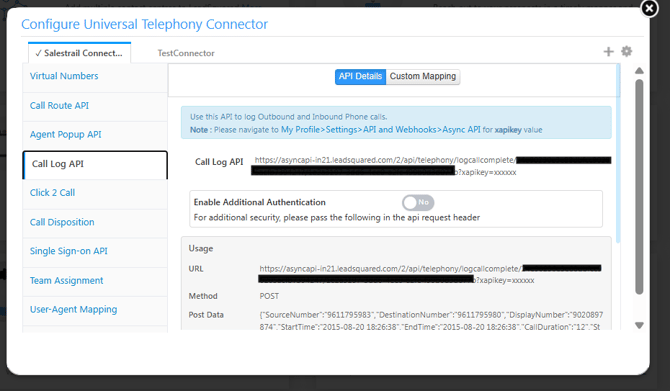
Task: Click the Call Log API URL text
Action: pos(432,166)
